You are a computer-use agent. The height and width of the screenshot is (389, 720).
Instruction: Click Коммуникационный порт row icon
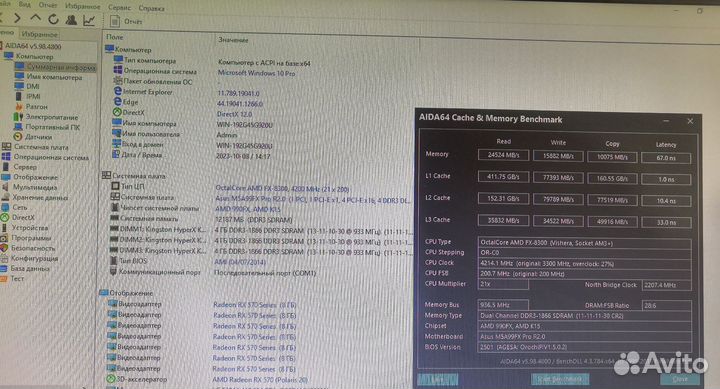113,271
